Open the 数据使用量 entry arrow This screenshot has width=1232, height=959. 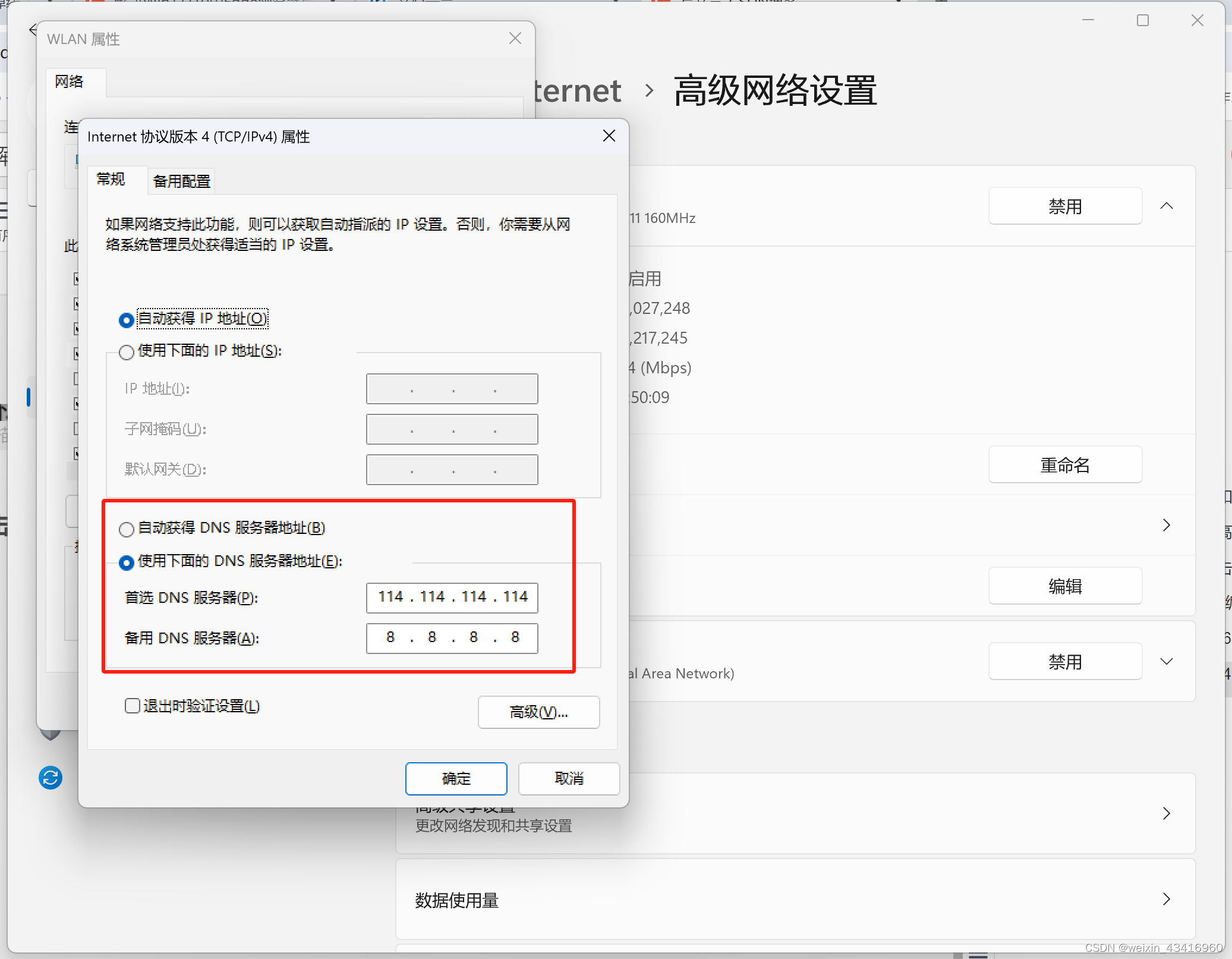(1166, 899)
